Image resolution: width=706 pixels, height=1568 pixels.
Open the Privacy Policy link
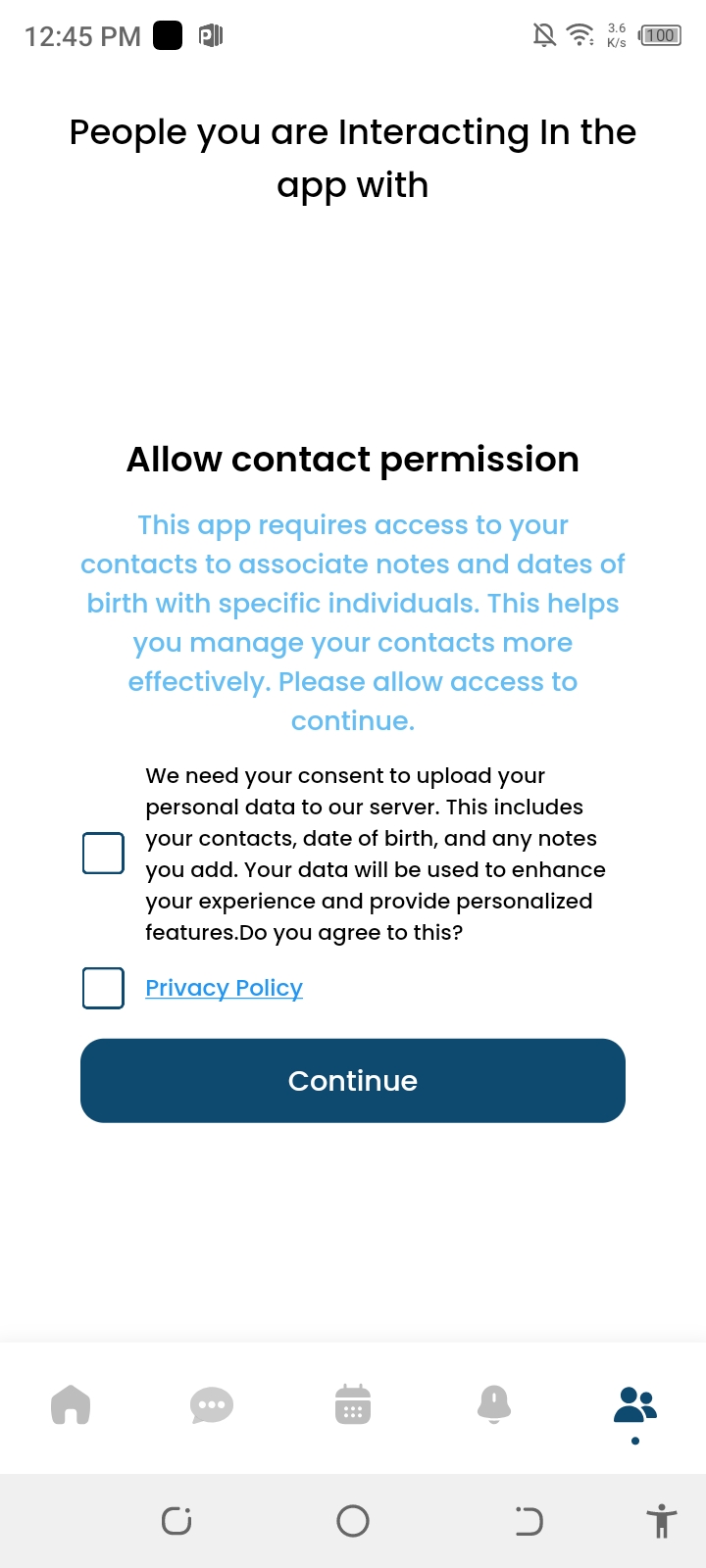point(224,988)
